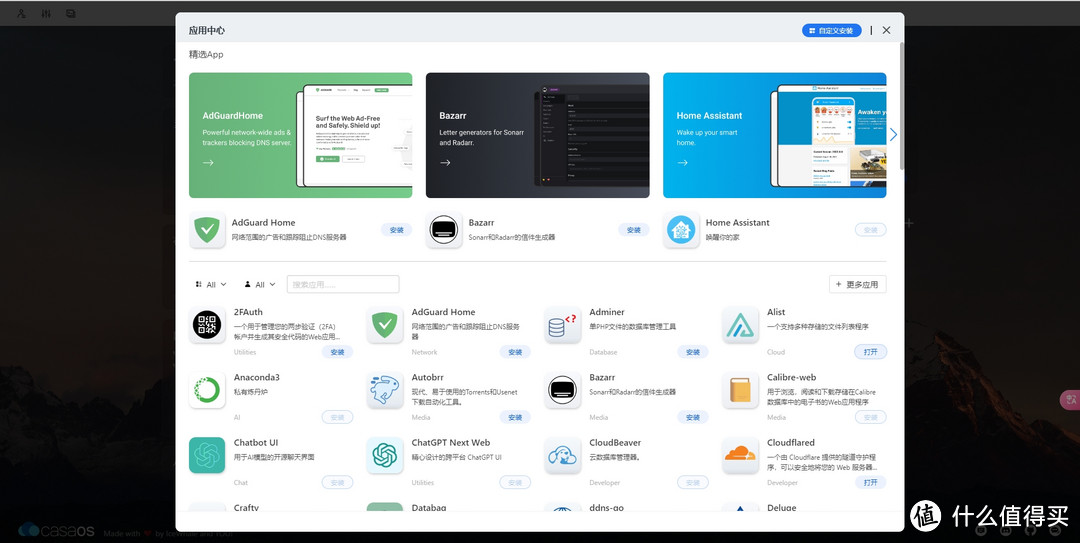Viewport: 1080px width, 543px height.
Task: Install 2FAuth from the list
Action: [338, 352]
